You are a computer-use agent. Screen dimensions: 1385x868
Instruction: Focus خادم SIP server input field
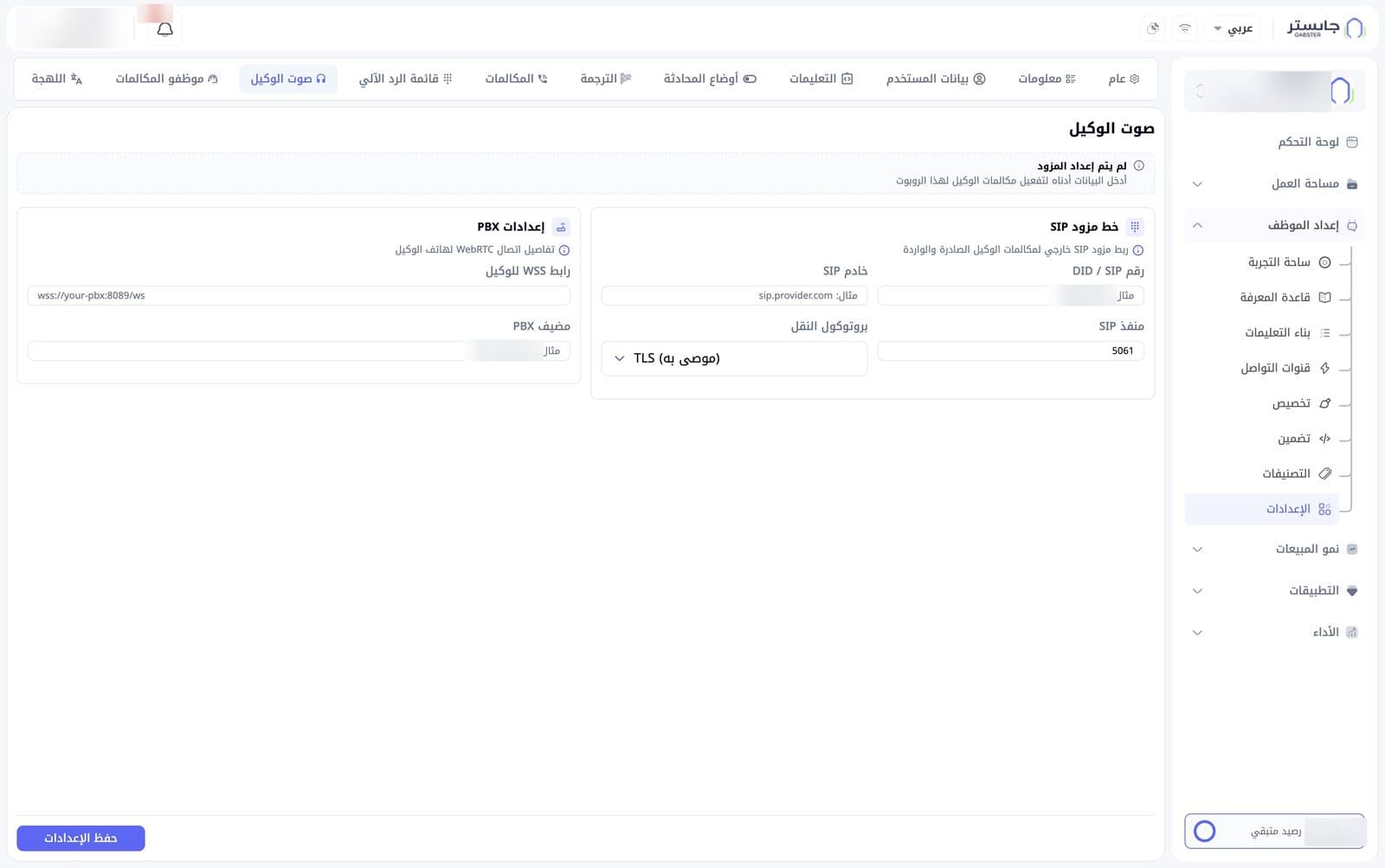click(x=734, y=296)
